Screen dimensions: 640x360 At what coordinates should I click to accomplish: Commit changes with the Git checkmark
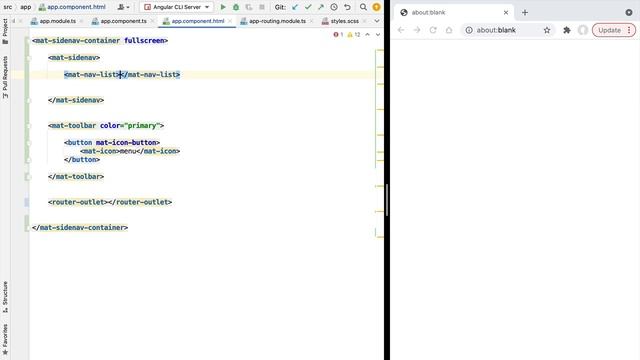308,7
